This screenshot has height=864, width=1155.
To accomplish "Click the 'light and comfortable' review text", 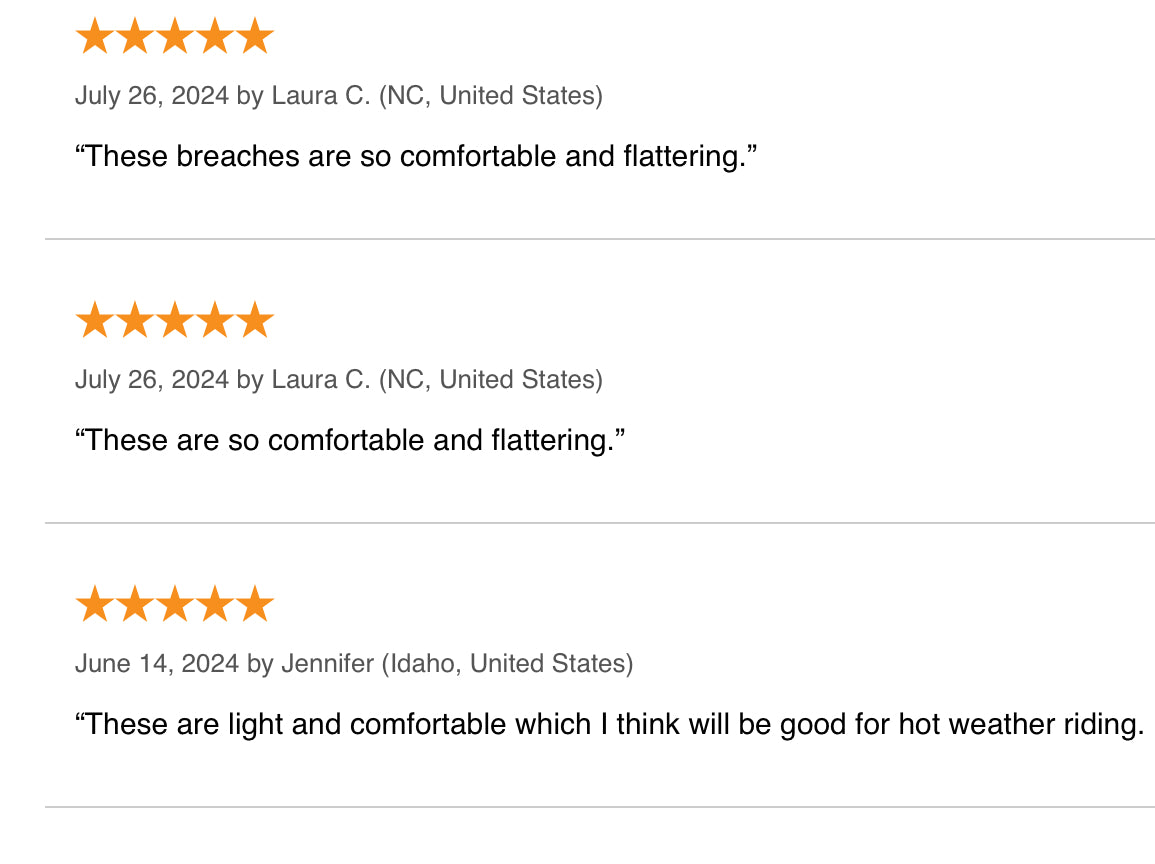I will point(610,725).
